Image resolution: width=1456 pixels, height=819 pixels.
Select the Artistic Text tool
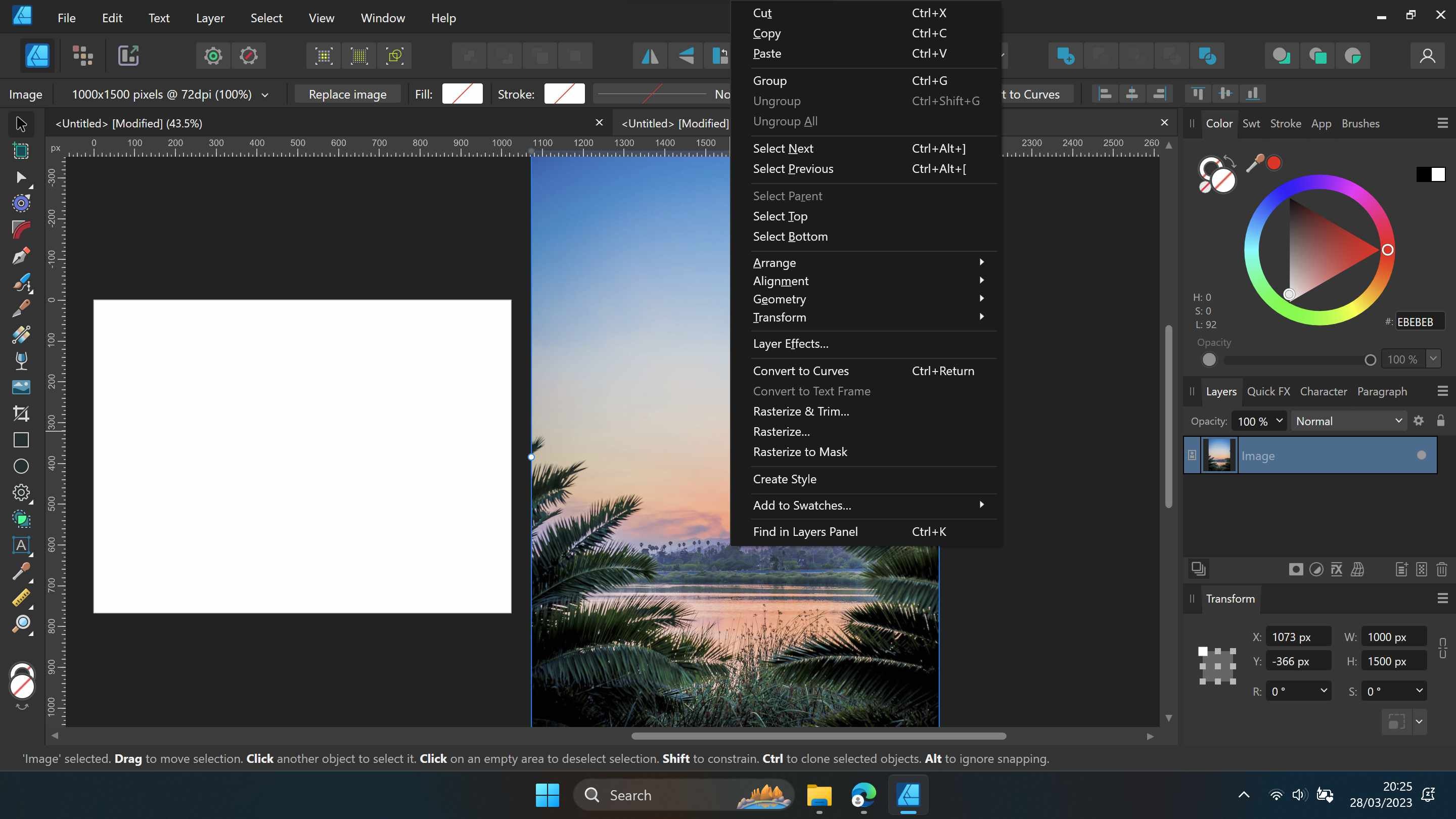[x=21, y=545]
